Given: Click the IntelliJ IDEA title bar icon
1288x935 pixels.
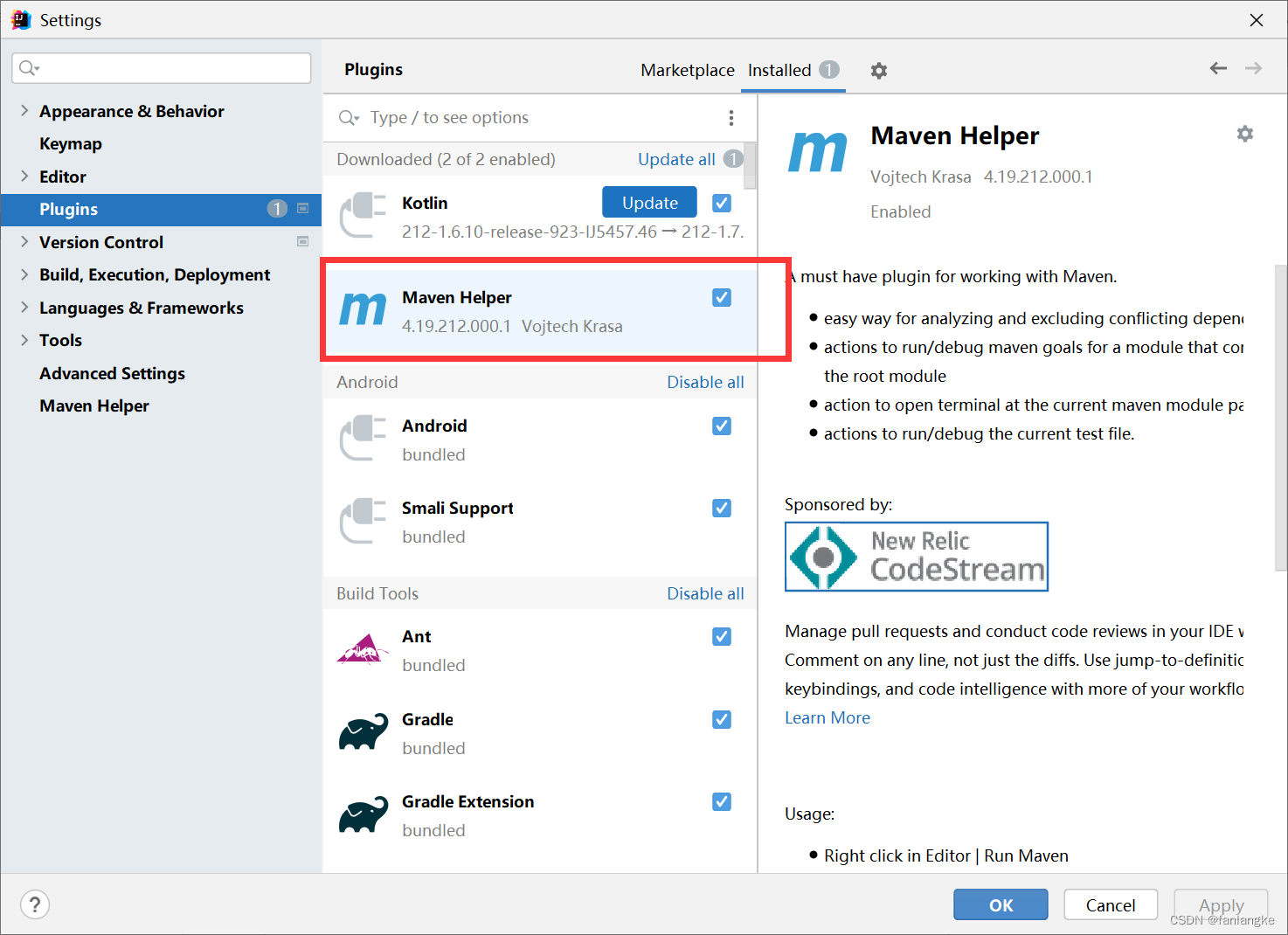Looking at the screenshot, I should point(20,19).
